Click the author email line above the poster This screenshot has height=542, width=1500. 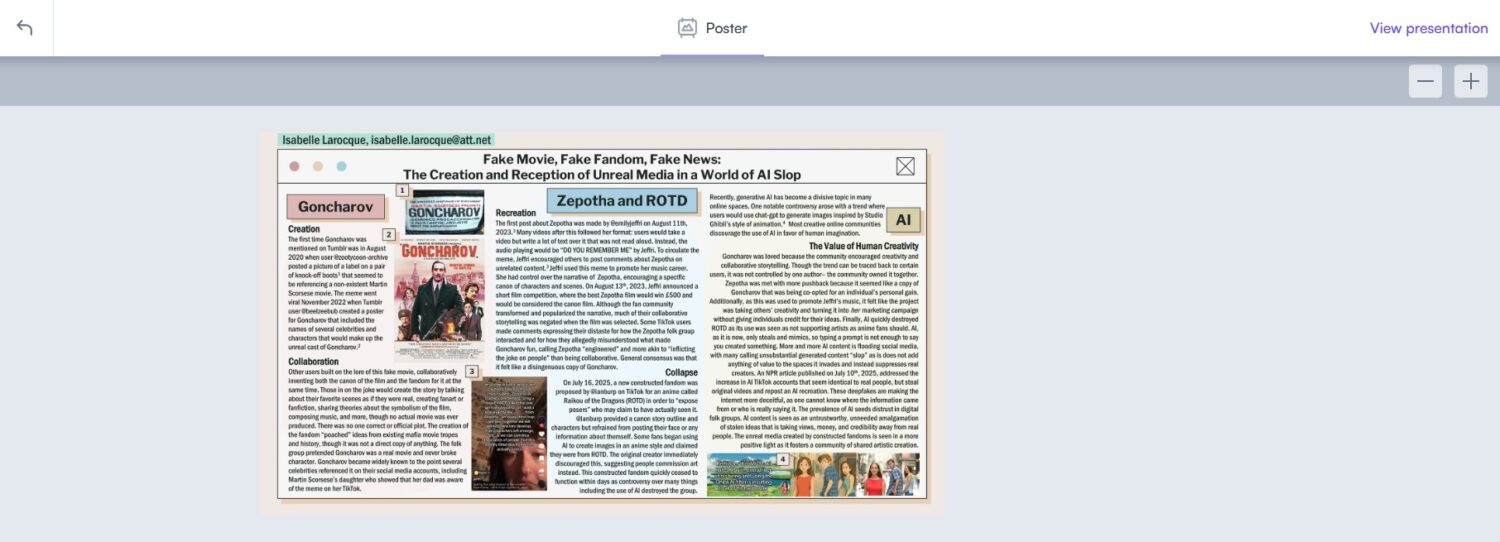(386, 140)
